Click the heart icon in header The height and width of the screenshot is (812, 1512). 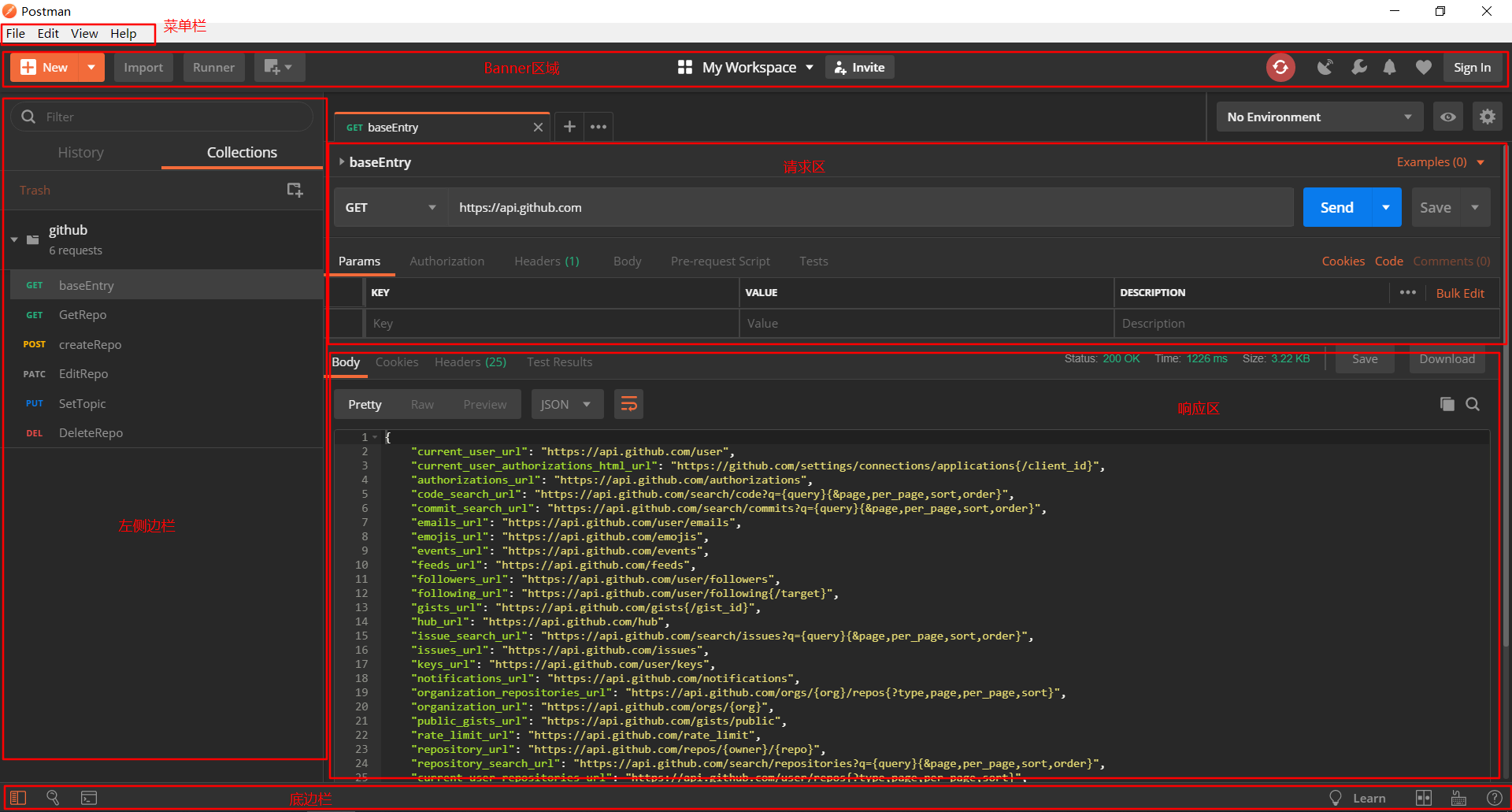pos(1423,68)
